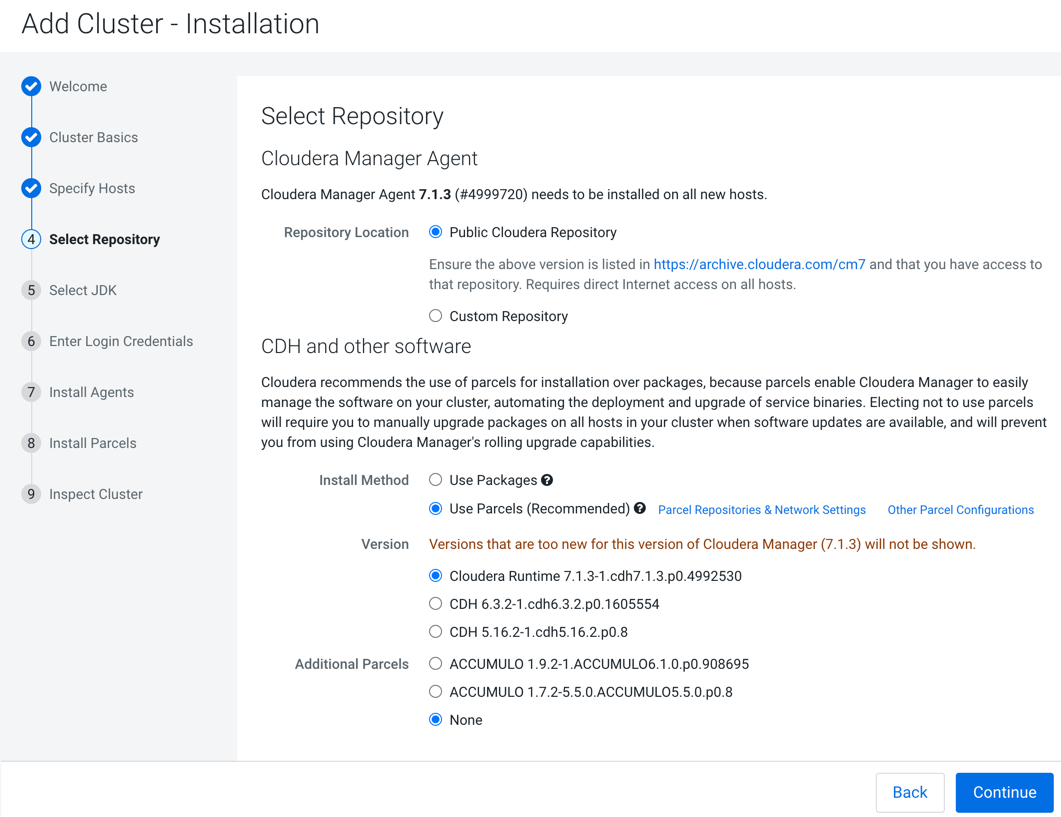Viewport: 1061px width, 817px height.
Task: Click the help icon beside Use Packages
Action: [x=547, y=481]
